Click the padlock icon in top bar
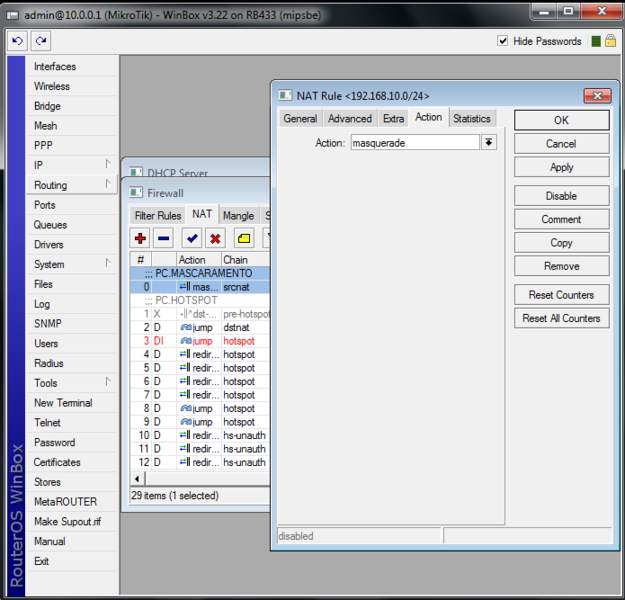 (x=610, y=41)
